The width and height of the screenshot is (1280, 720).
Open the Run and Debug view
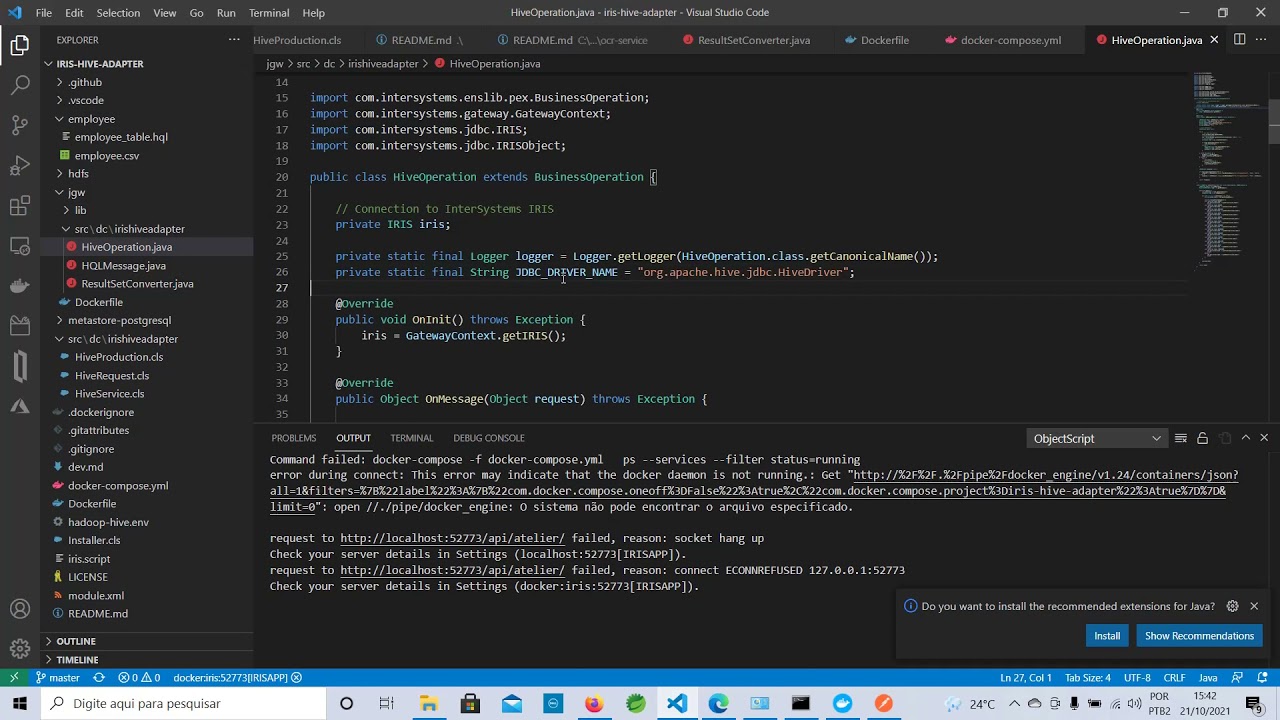[20, 165]
